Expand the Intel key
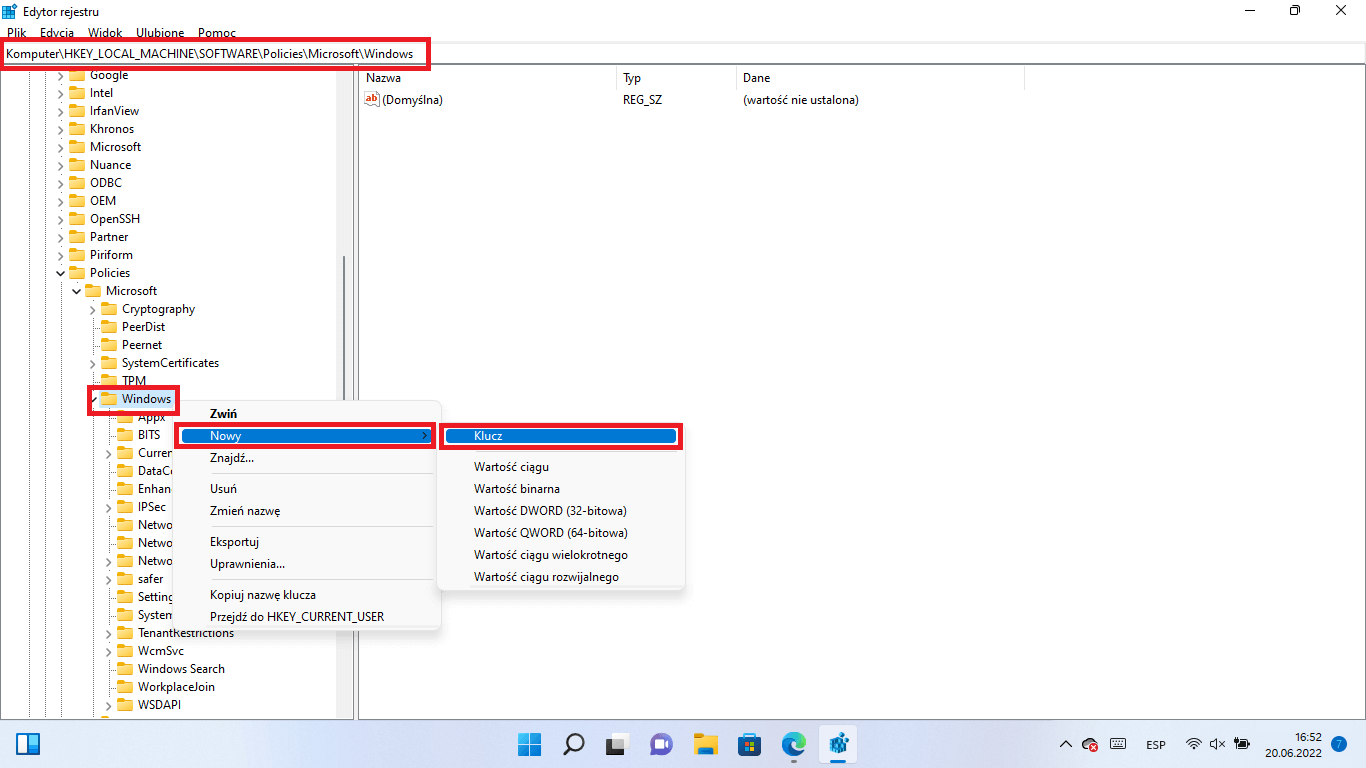Screen dimensions: 1366x768 pos(61,93)
